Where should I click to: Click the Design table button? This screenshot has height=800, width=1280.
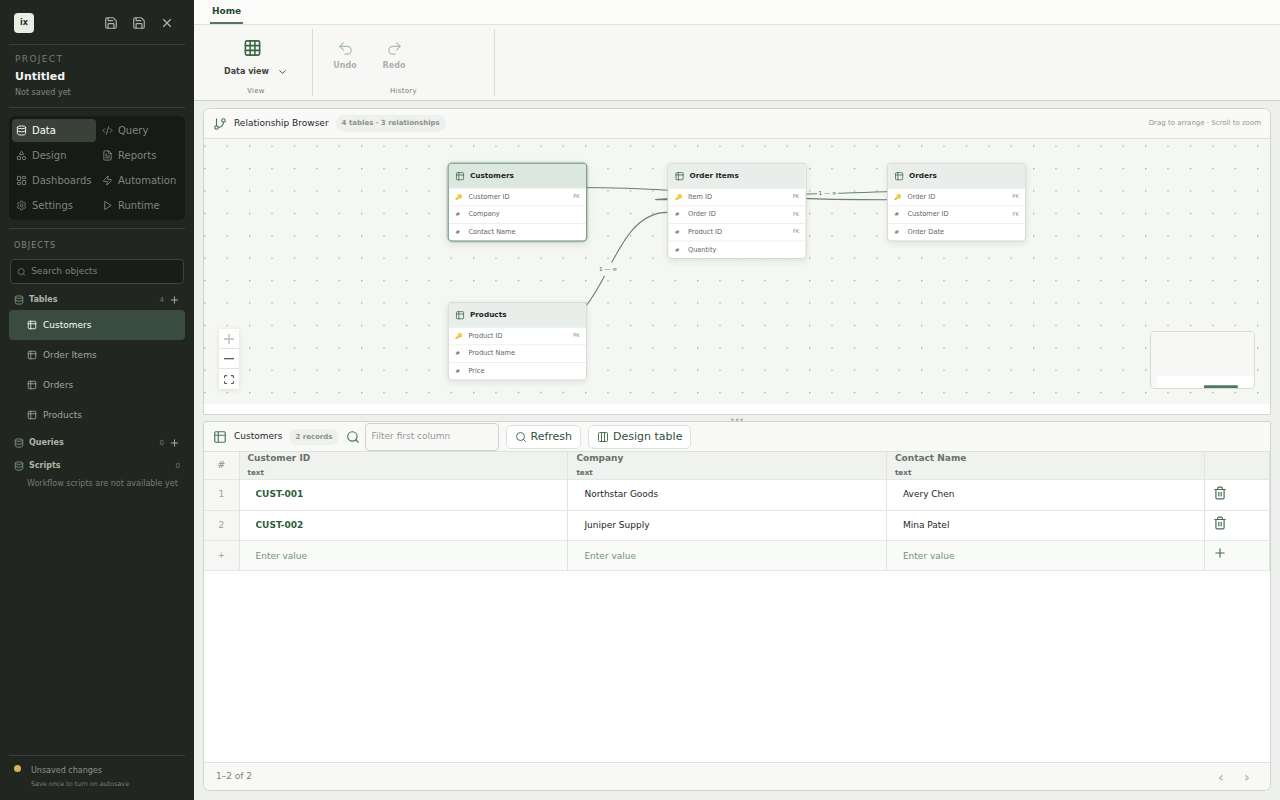click(x=639, y=437)
